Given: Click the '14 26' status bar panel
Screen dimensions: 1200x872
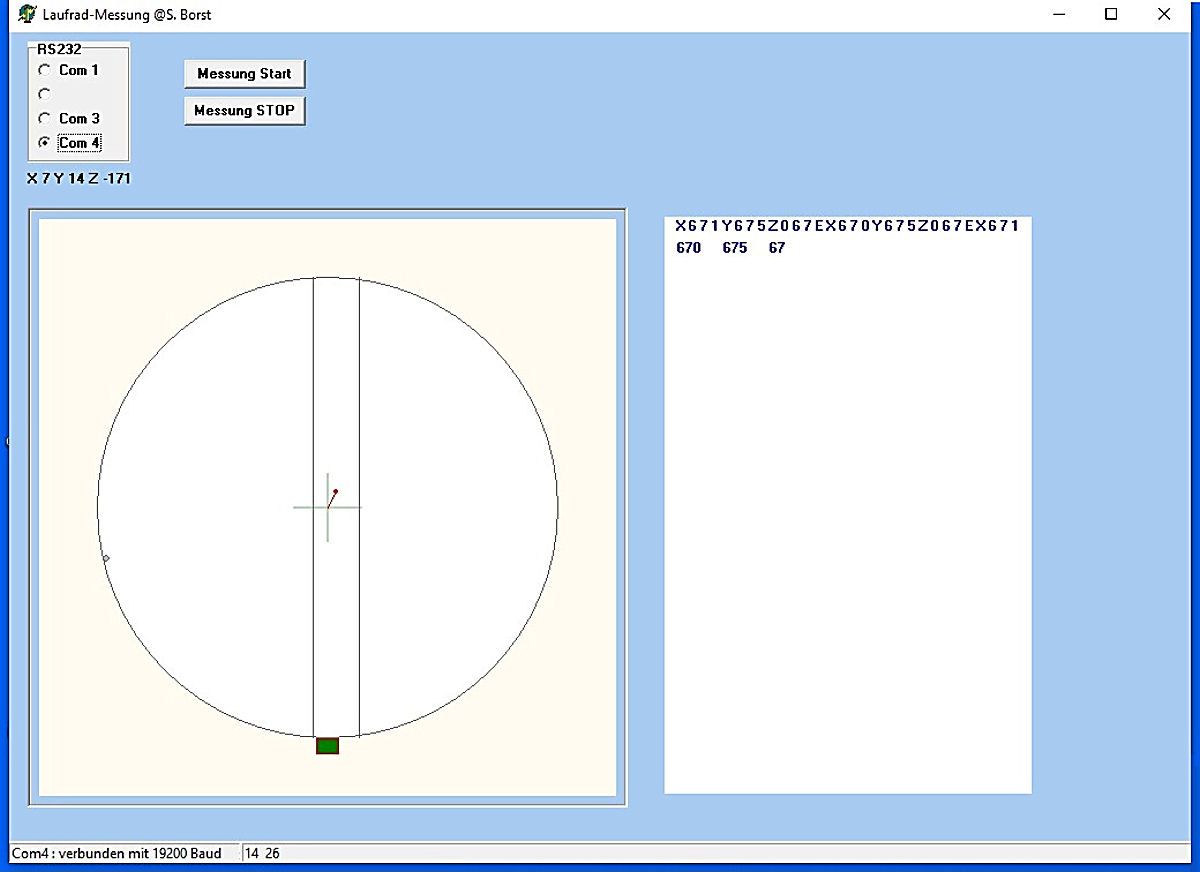Looking at the screenshot, I should [265, 853].
